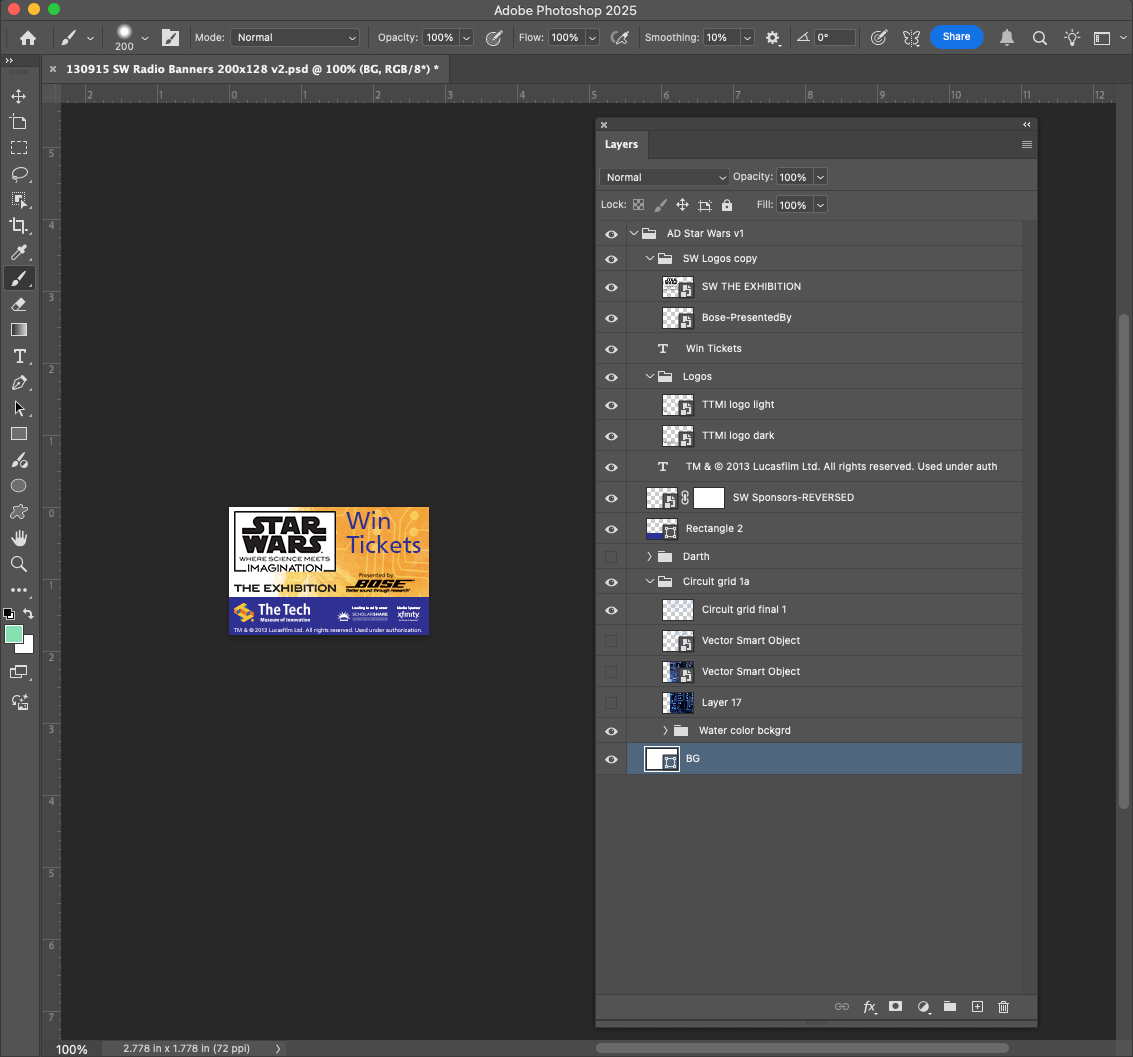Toggle lock all layer attributes
1133x1057 pixels.
(727, 205)
